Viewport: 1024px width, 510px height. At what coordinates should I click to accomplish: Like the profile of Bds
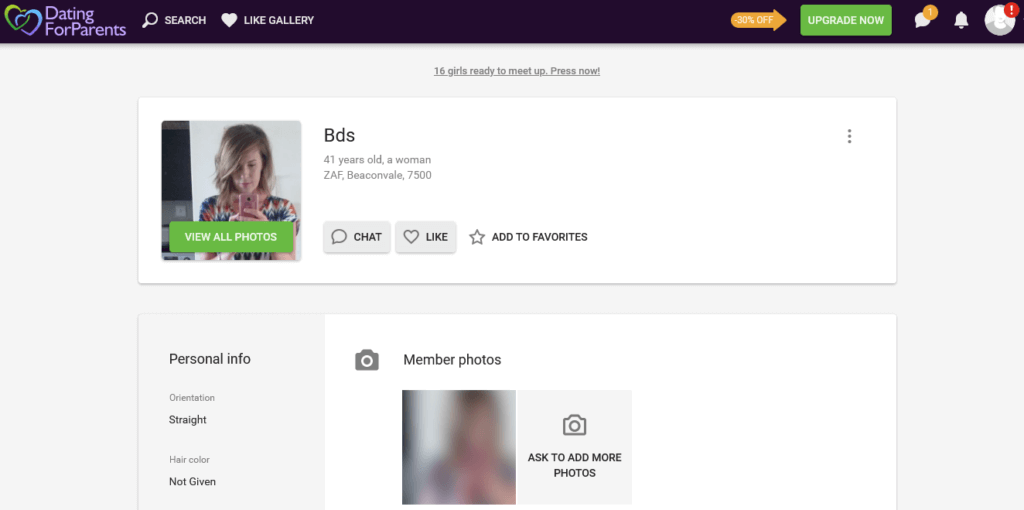click(x=426, y=237)
